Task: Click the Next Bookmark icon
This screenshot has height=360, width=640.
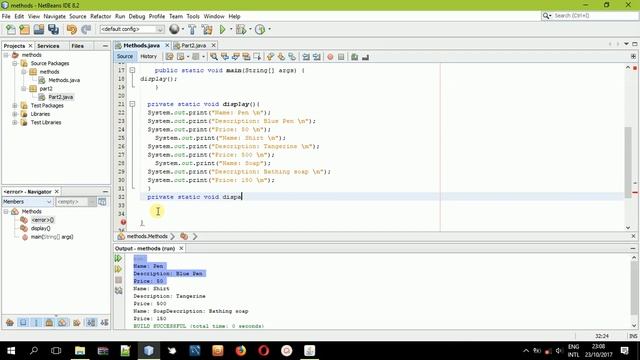Action: (x=281, y=57)
